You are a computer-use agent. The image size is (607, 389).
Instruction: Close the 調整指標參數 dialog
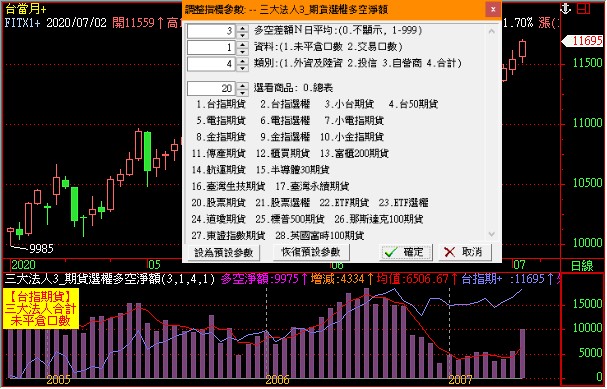(493, 9)
